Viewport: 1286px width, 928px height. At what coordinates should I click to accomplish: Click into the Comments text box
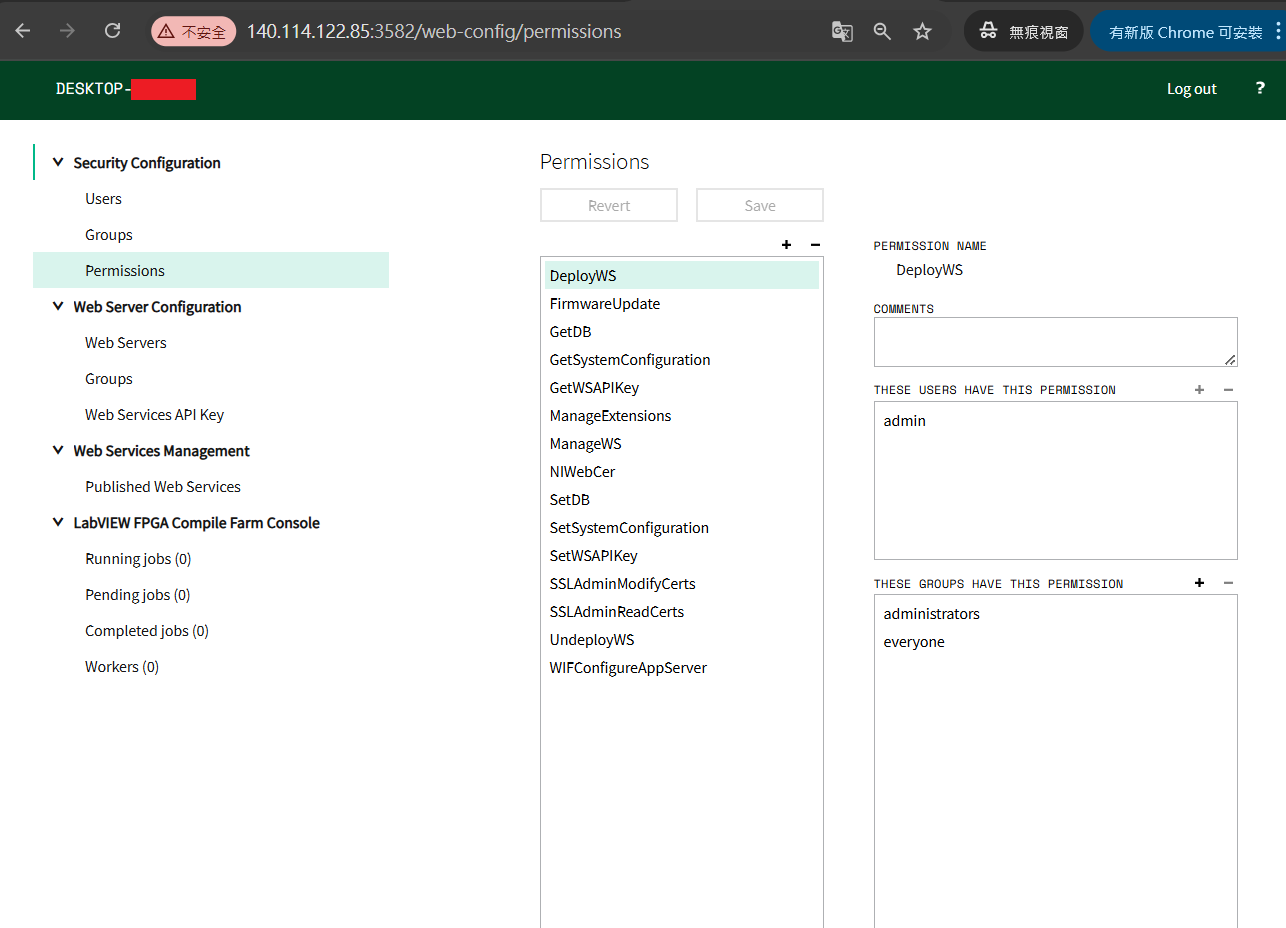(x=1055, y=342)
